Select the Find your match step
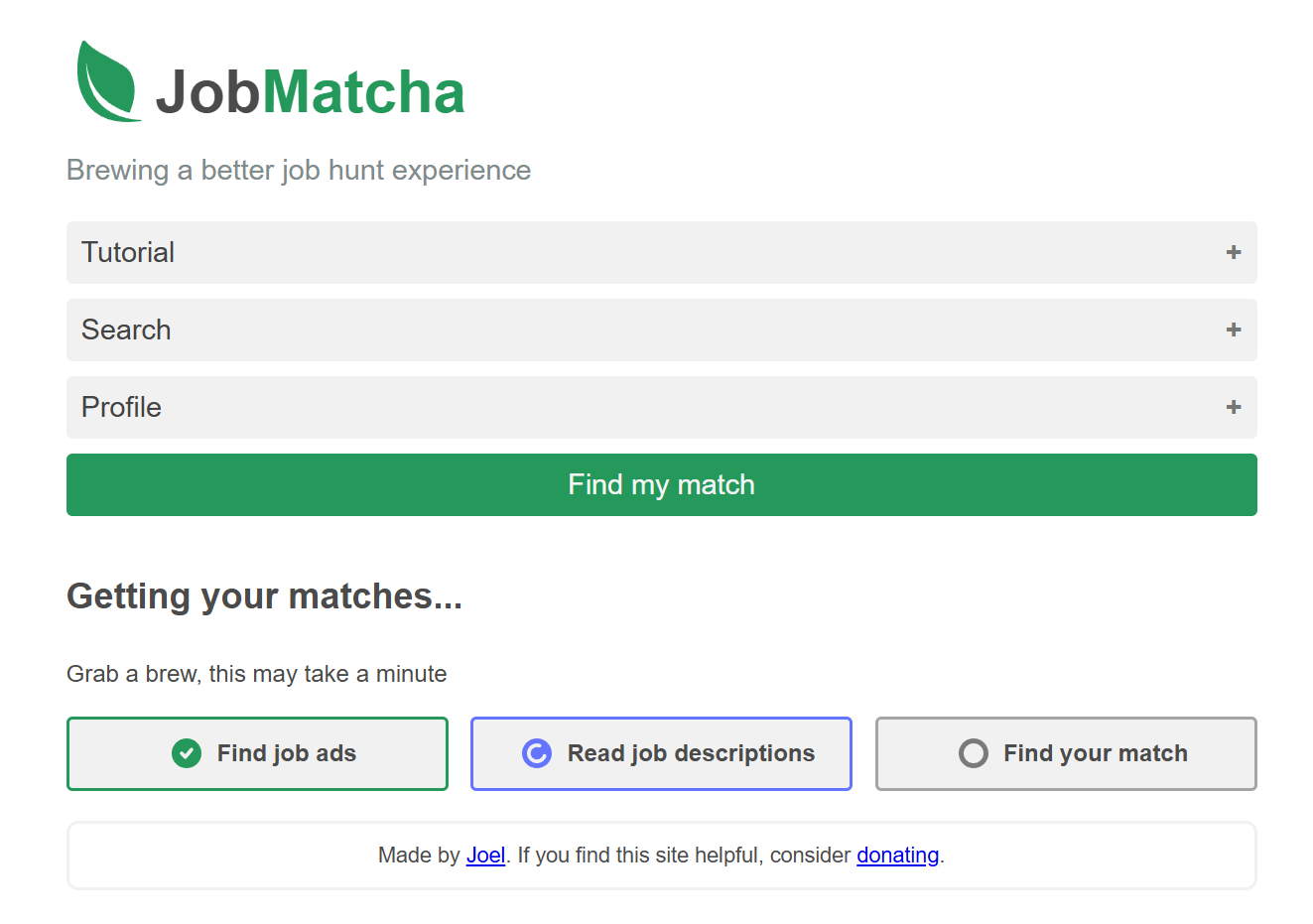Screen dimensions: 1313x924 (1066, 753)
